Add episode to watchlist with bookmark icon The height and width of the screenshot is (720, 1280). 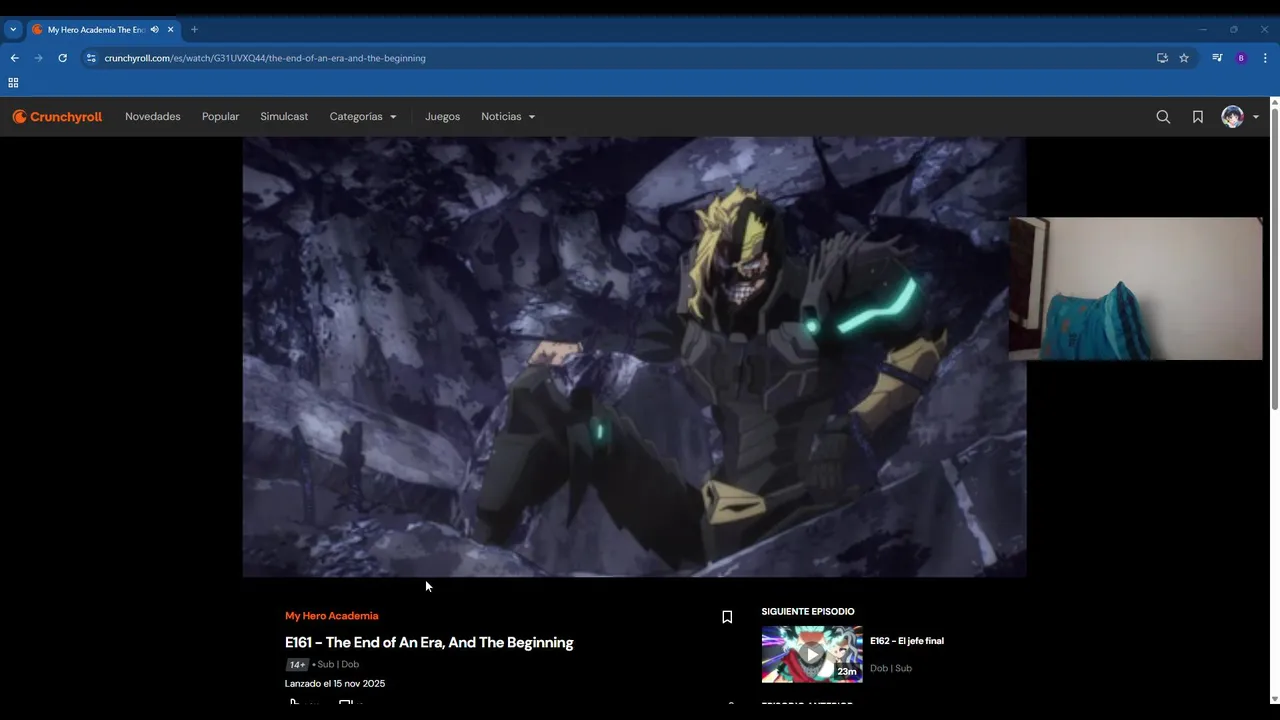pos(727,617)
